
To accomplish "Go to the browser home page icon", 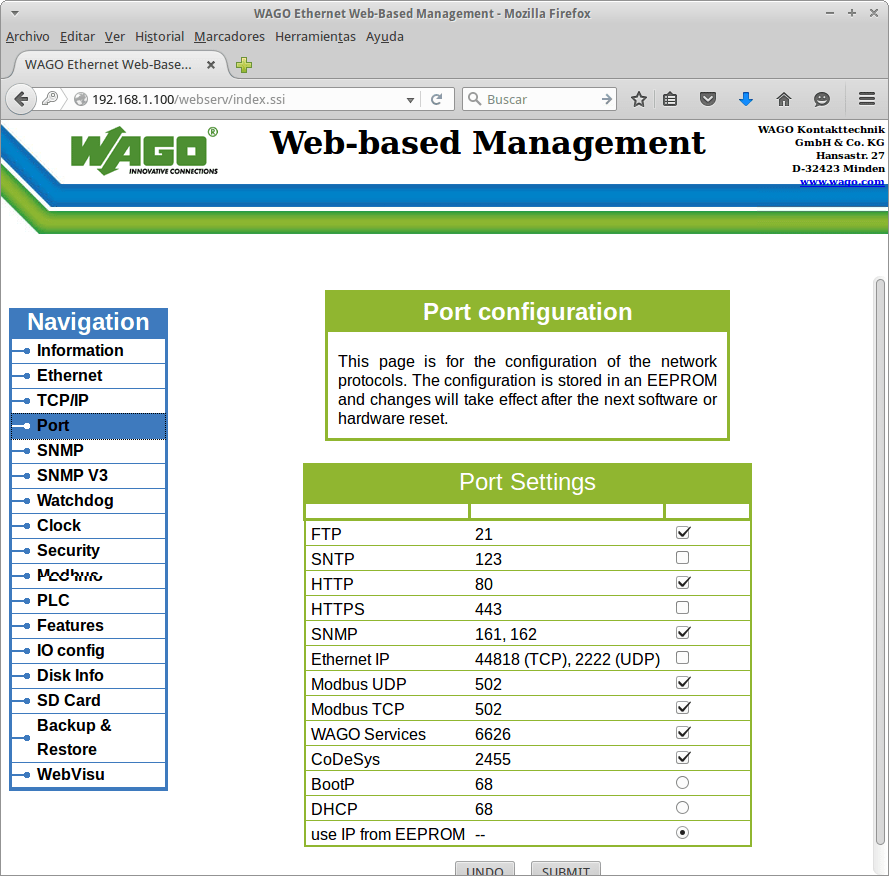I will point(784,99).
